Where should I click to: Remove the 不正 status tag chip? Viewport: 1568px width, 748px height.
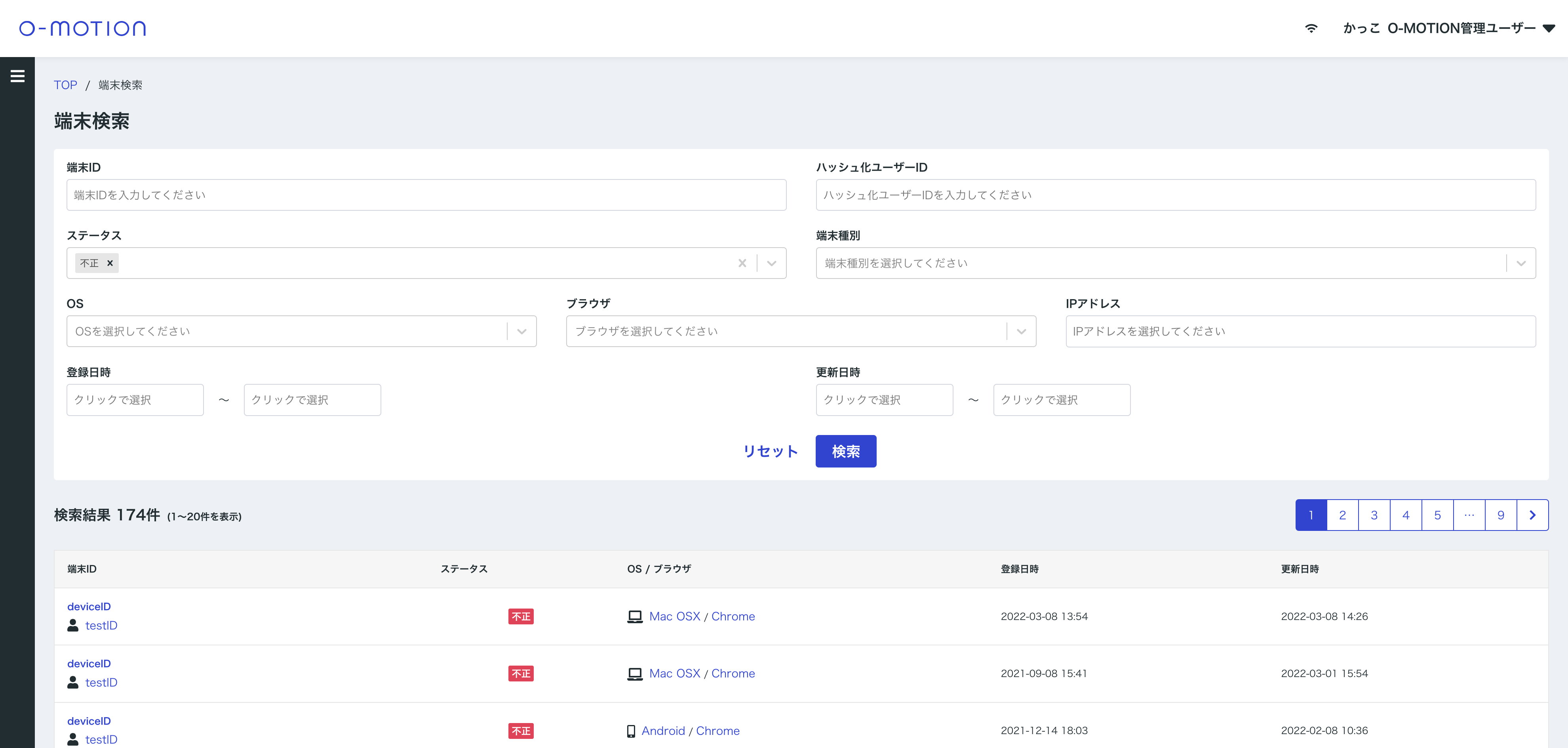[110, 263]
